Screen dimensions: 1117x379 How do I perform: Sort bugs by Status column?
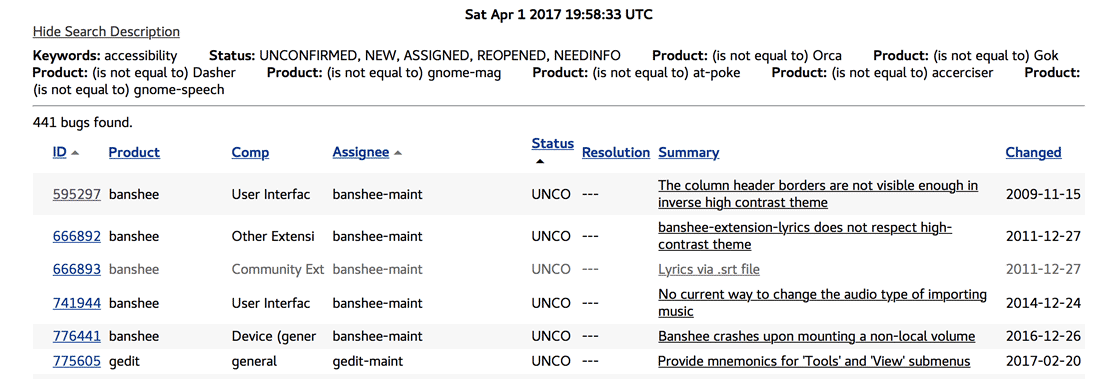pyautogui.click(x=553, y=144)
